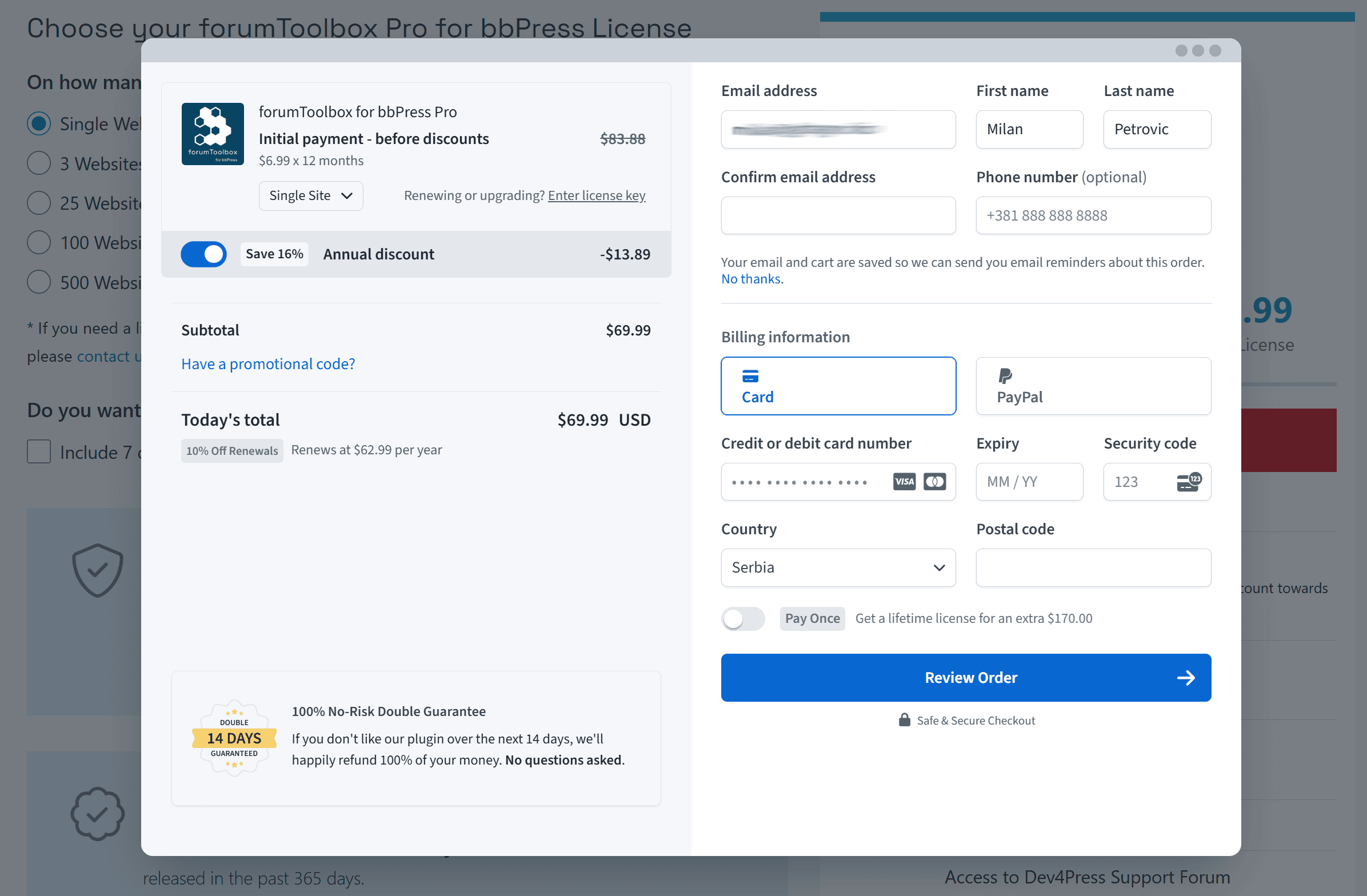Click the 14 Days Guaranteed badge
The height and width of the screenshot is (896, 1367).
pyautogui.click(x=234, y=738)
